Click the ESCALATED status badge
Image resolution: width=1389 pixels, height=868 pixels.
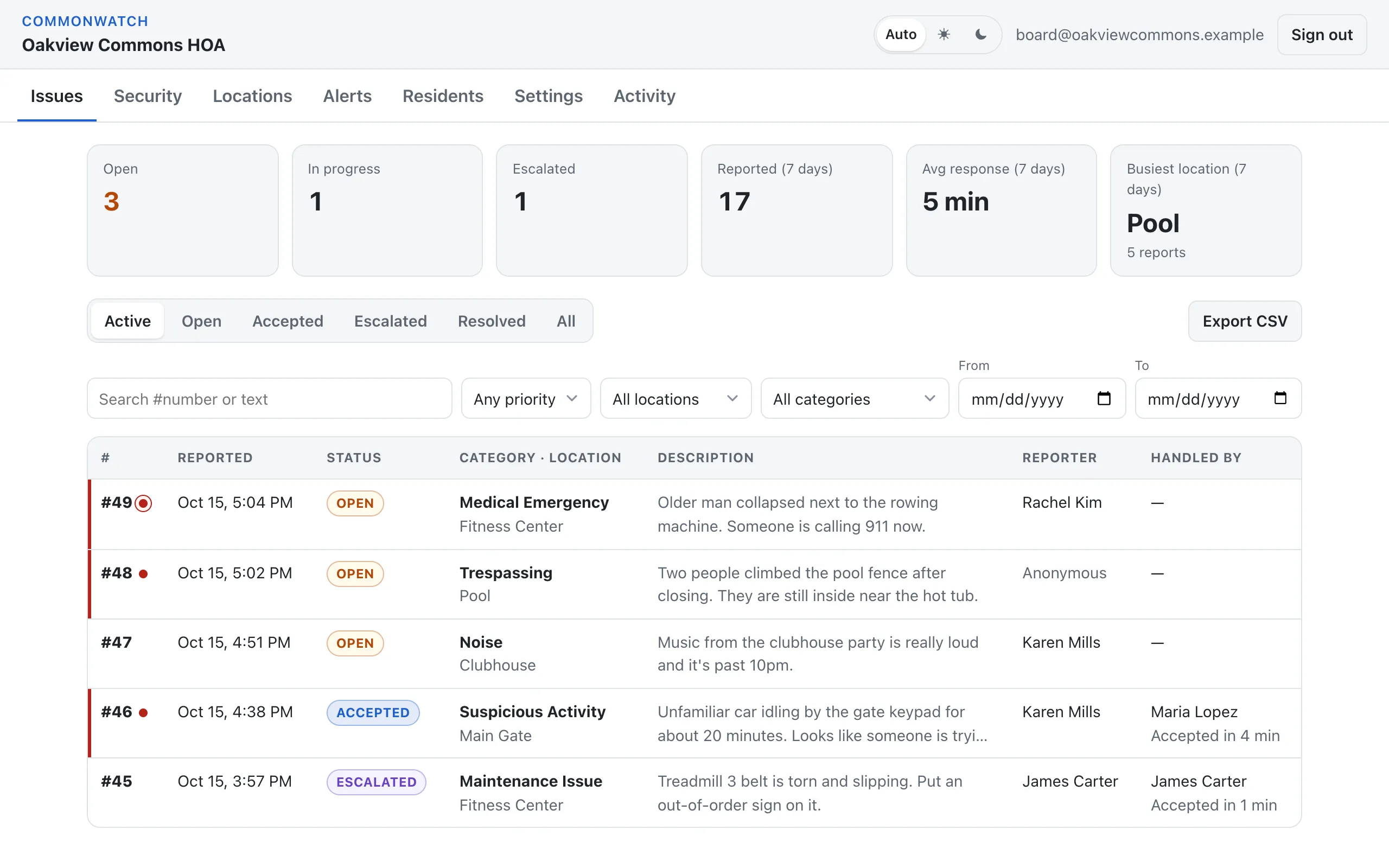pyautogui.click(x=376, y=782)
